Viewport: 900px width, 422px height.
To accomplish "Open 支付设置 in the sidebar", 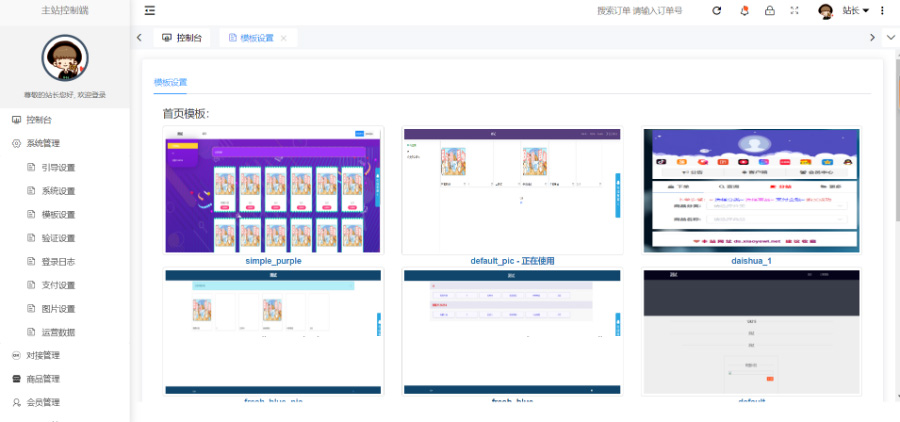I will tap(58, 285).
